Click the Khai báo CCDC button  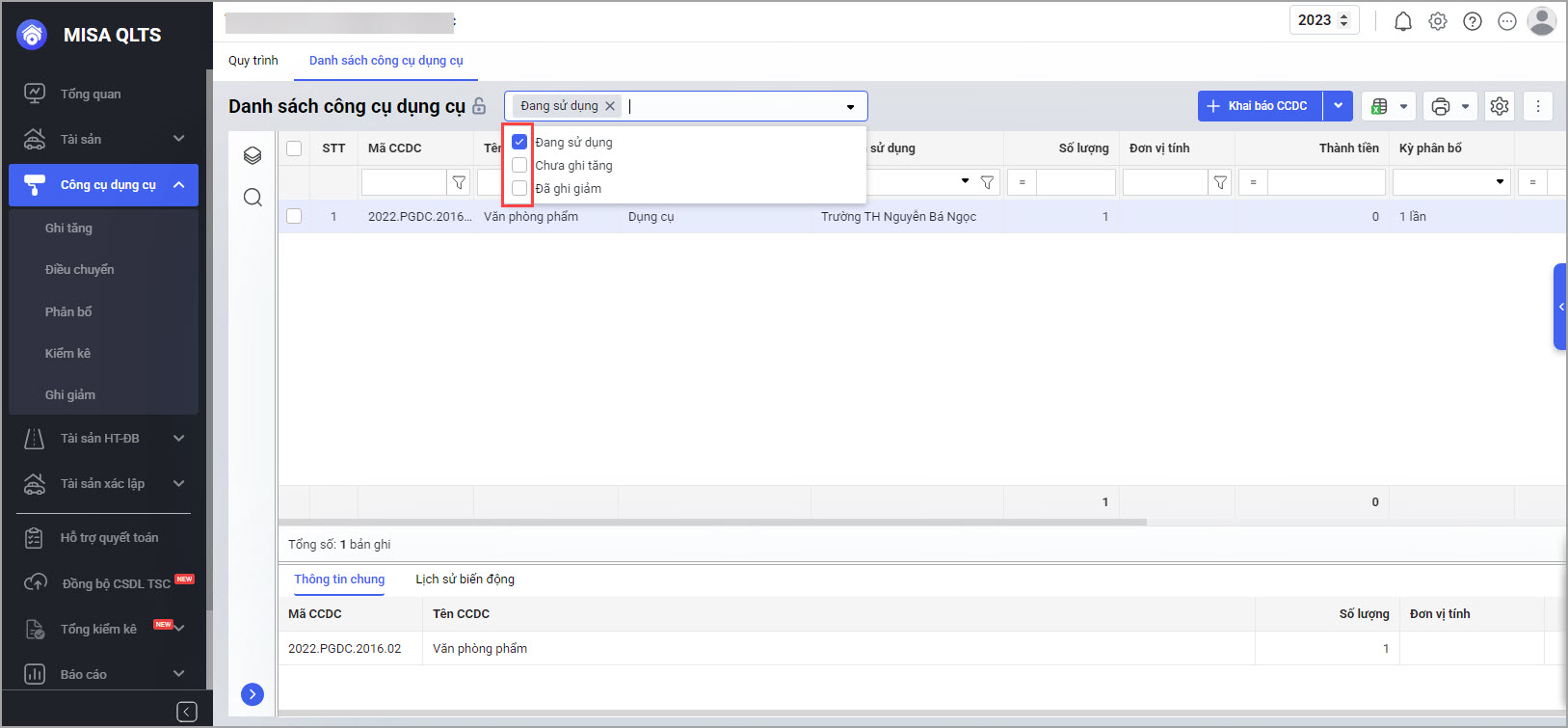point(1259,106)
